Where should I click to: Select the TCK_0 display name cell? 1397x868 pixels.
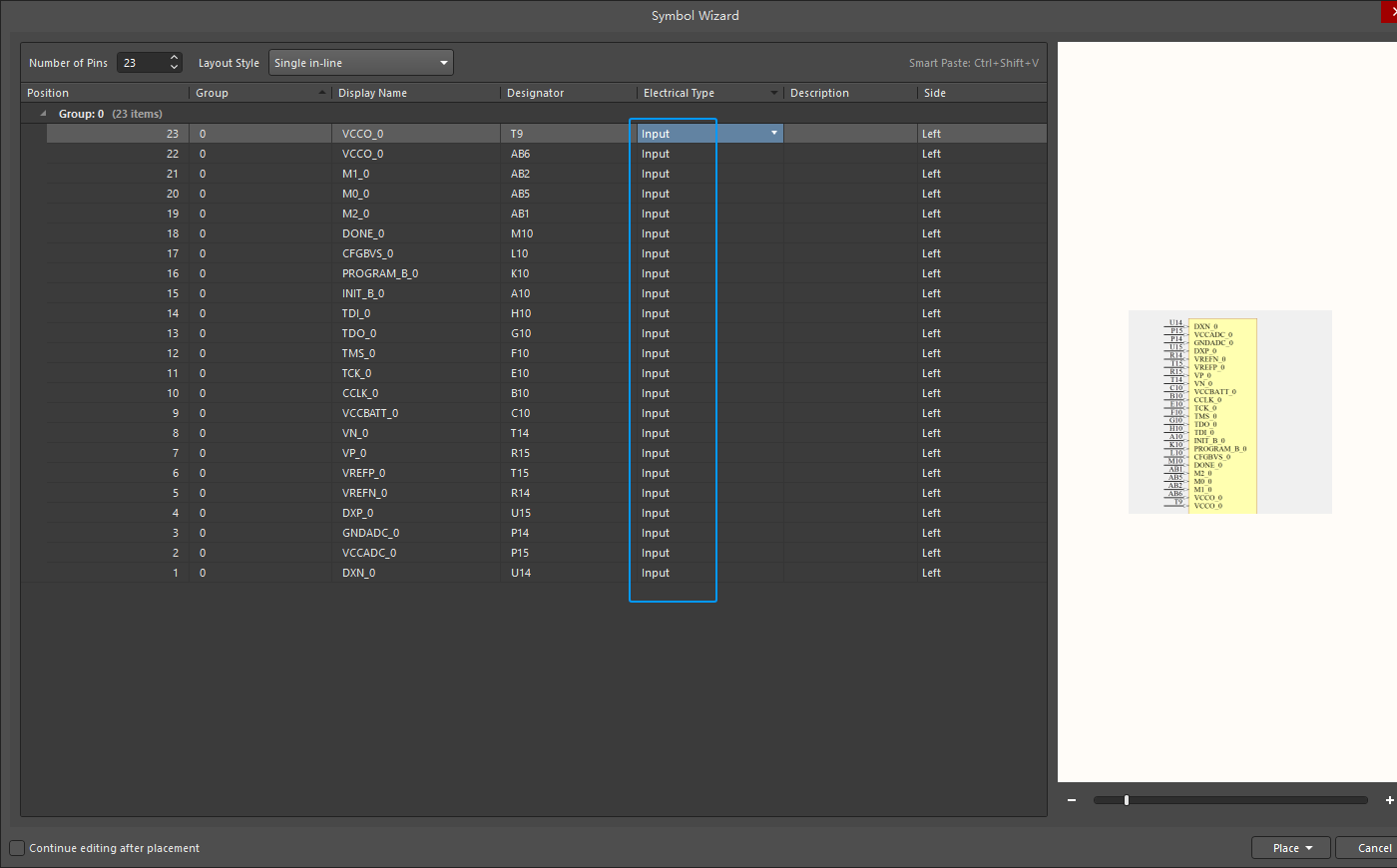pos(416,373)
